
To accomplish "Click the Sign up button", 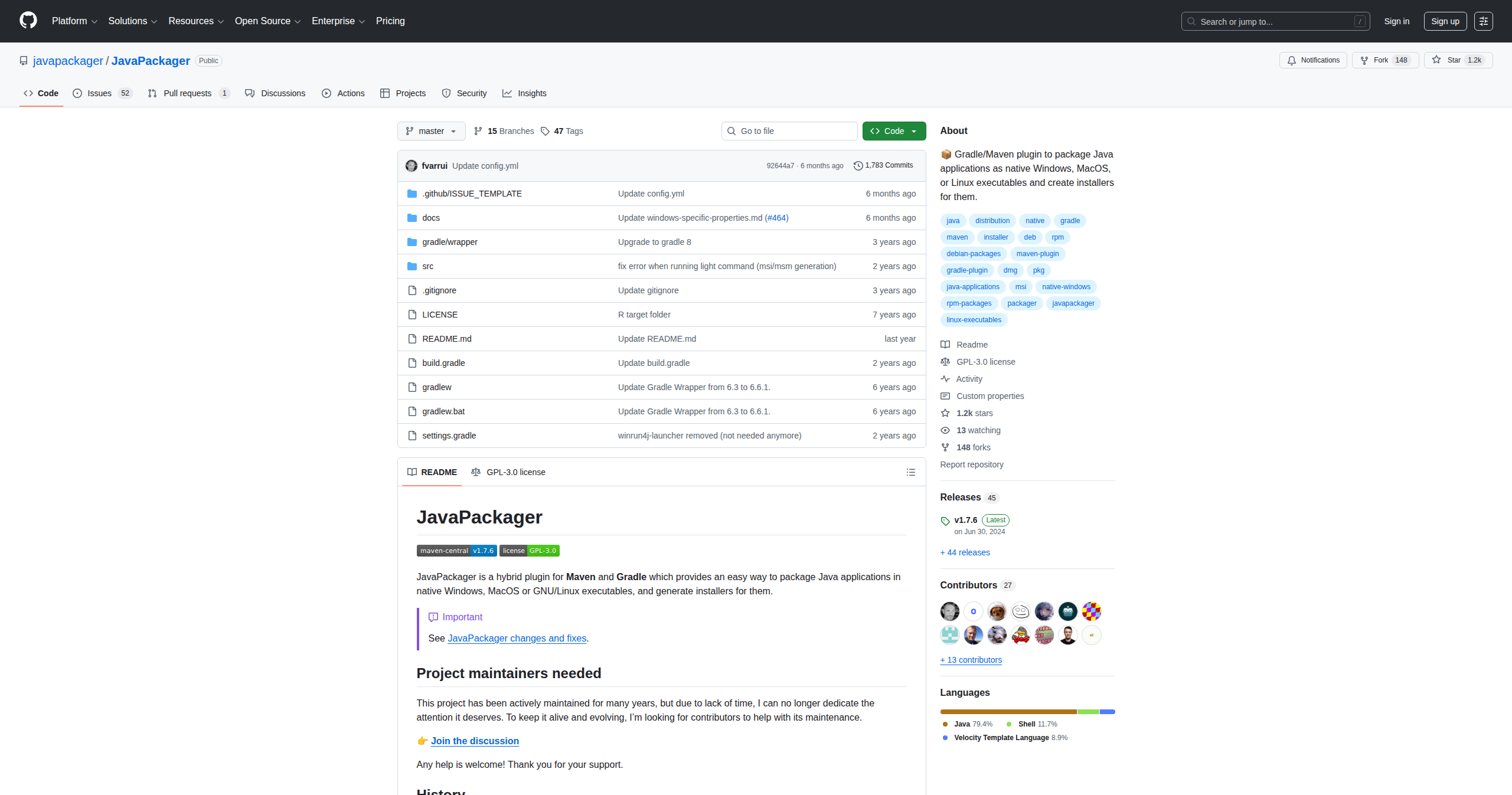I will (1445, 21).
